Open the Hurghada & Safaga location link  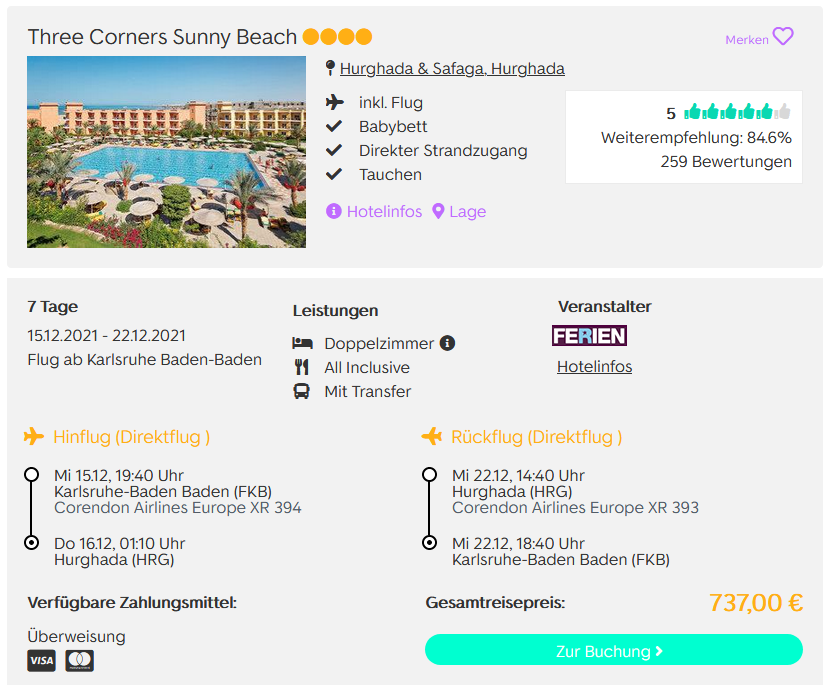click(x=452, y=69)
